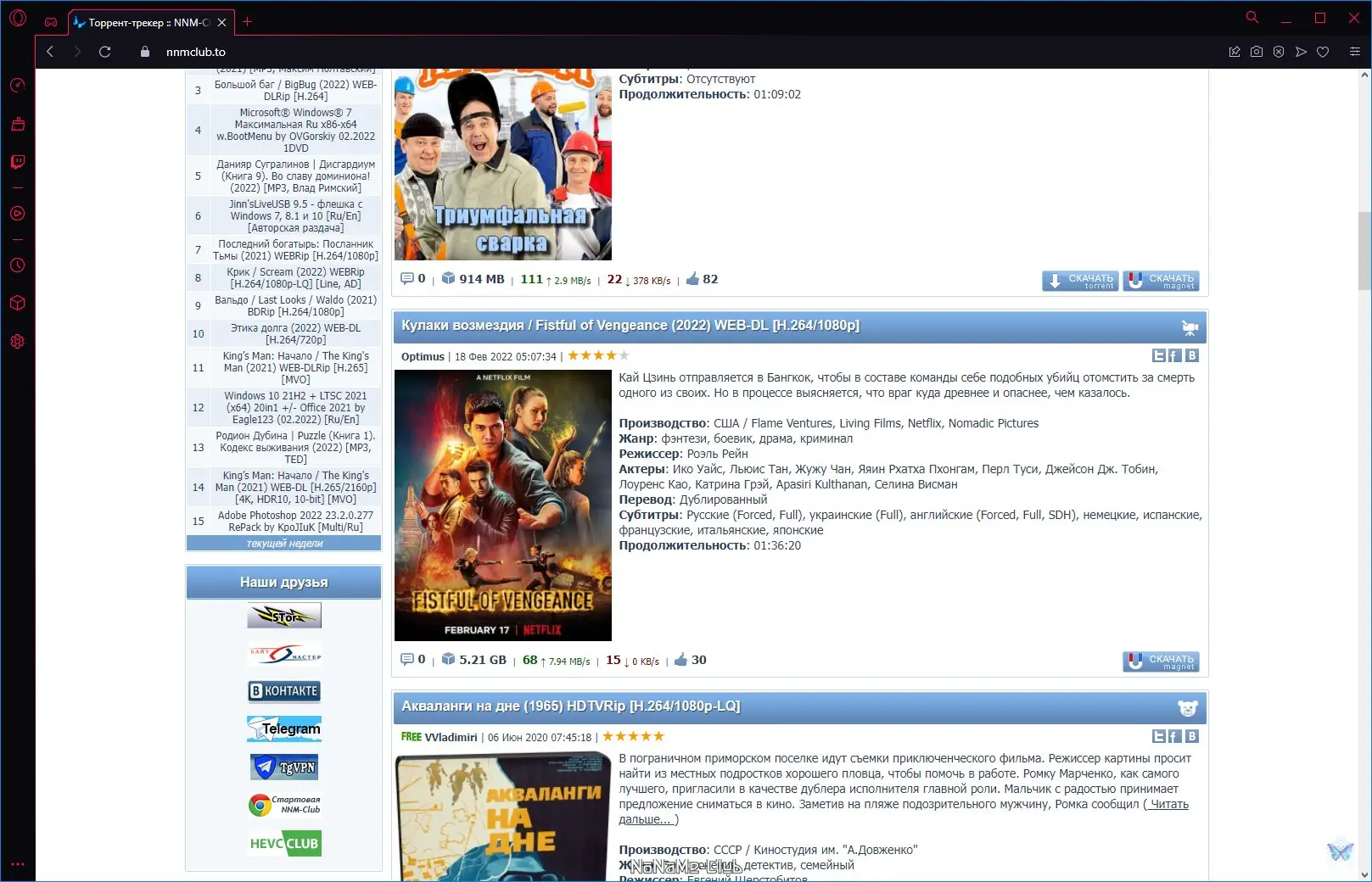Viewport: 1372px width, 882px height.
Task: Like the Fistful of Vengeance torrent (thumbs up)
Action: [x=680, y=660]
